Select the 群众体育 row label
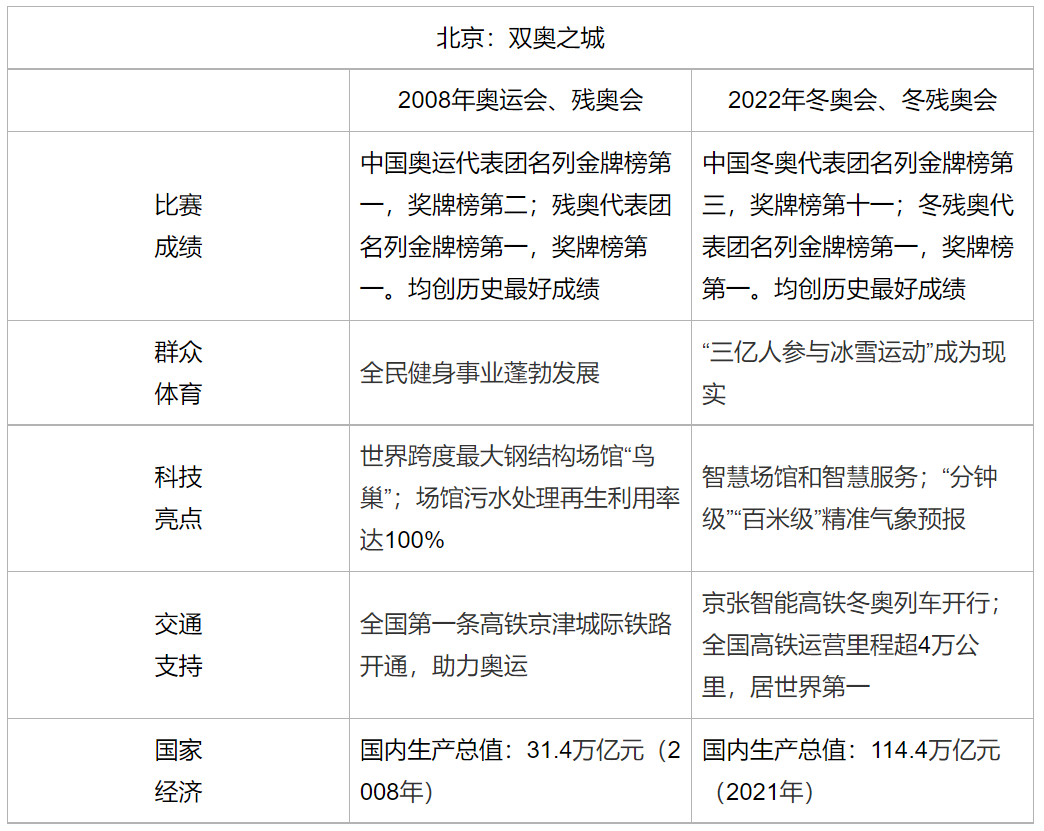Screen dimensions: 1044x831 click(x=178, y=373)
